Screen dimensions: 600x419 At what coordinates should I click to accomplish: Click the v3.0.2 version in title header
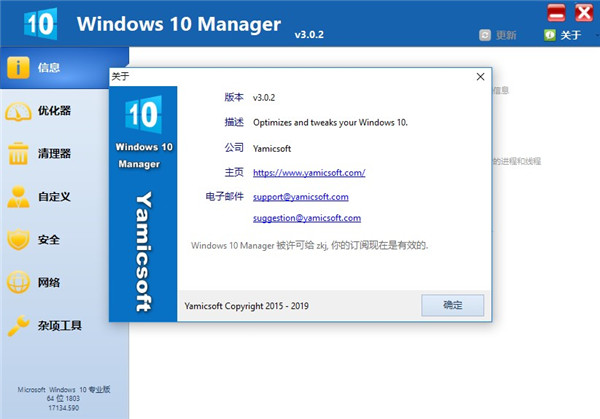click(x=309, y=35)
